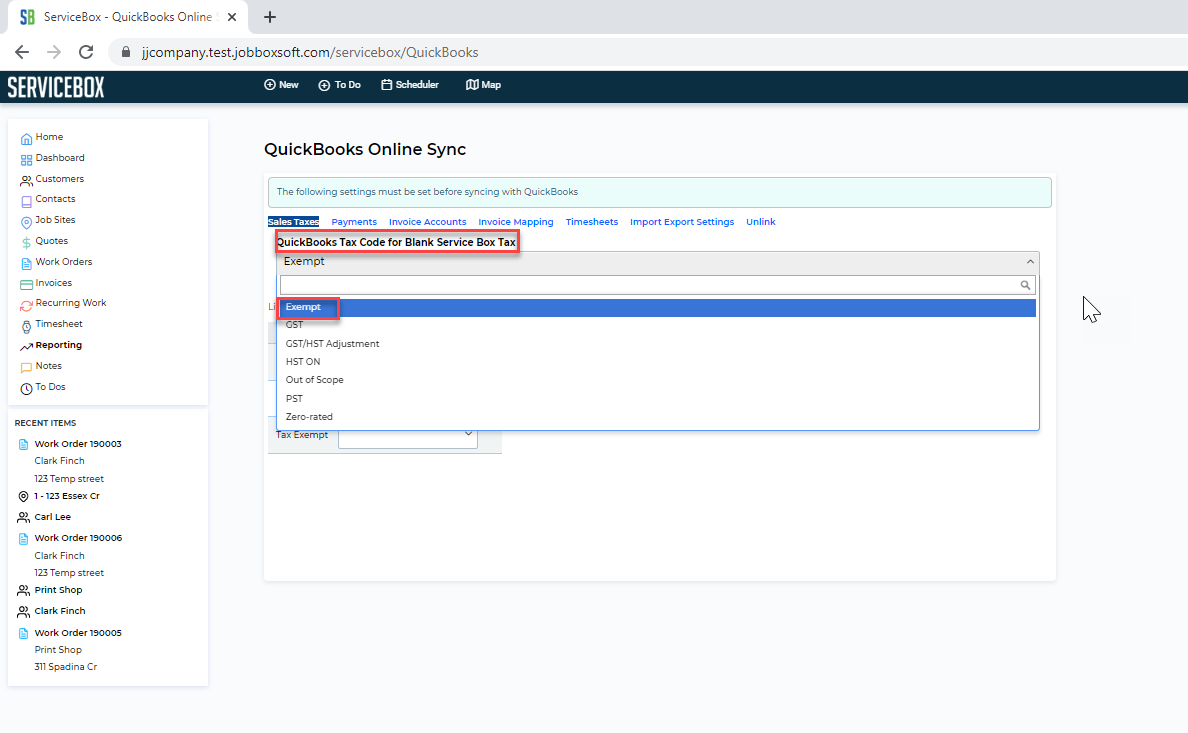Select Zero-rated option
Screen dimensions: 1188x733
pos(658,417)
